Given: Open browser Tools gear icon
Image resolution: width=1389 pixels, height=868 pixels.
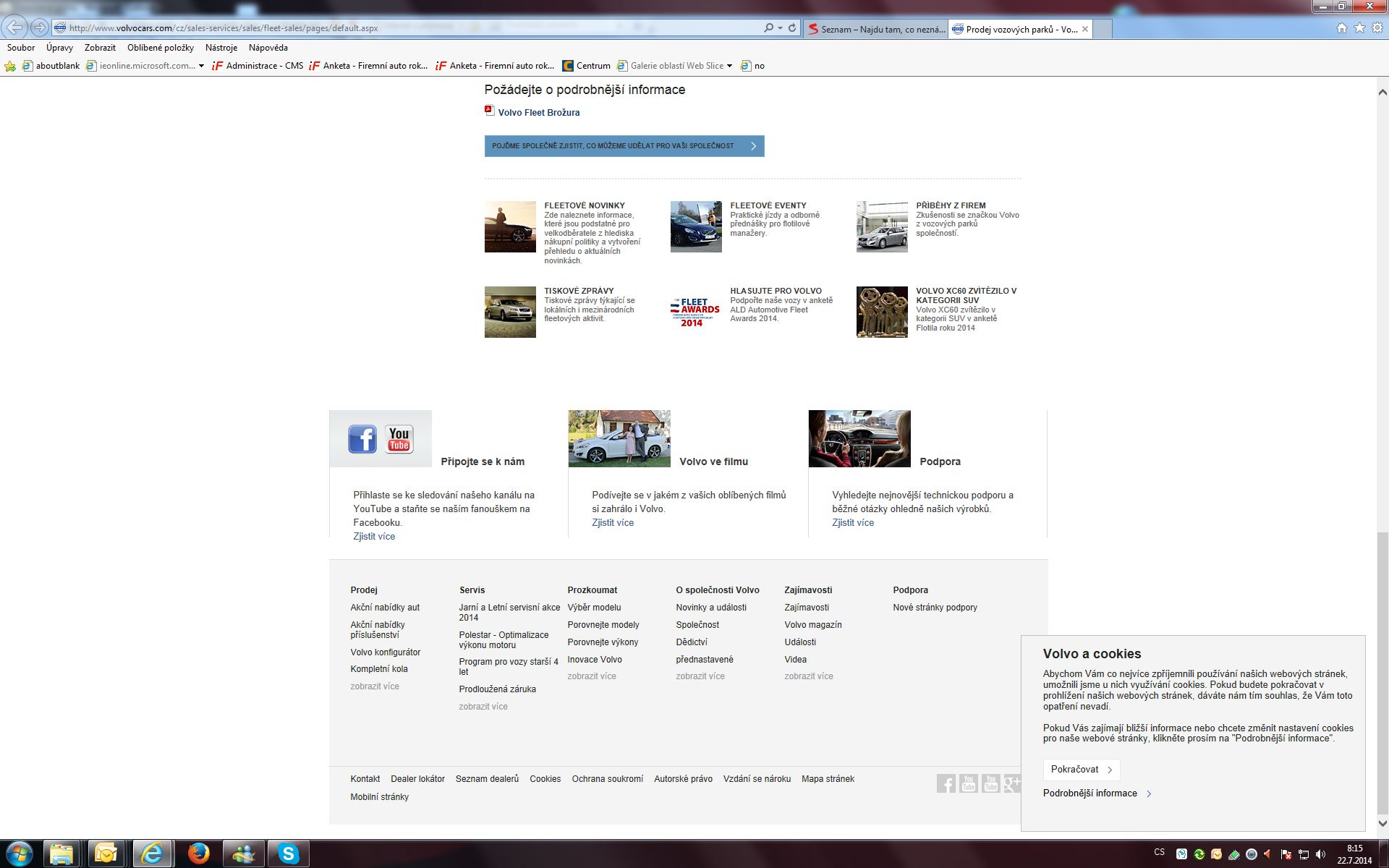Looking at the screenshot, I should click(1377, 28).
